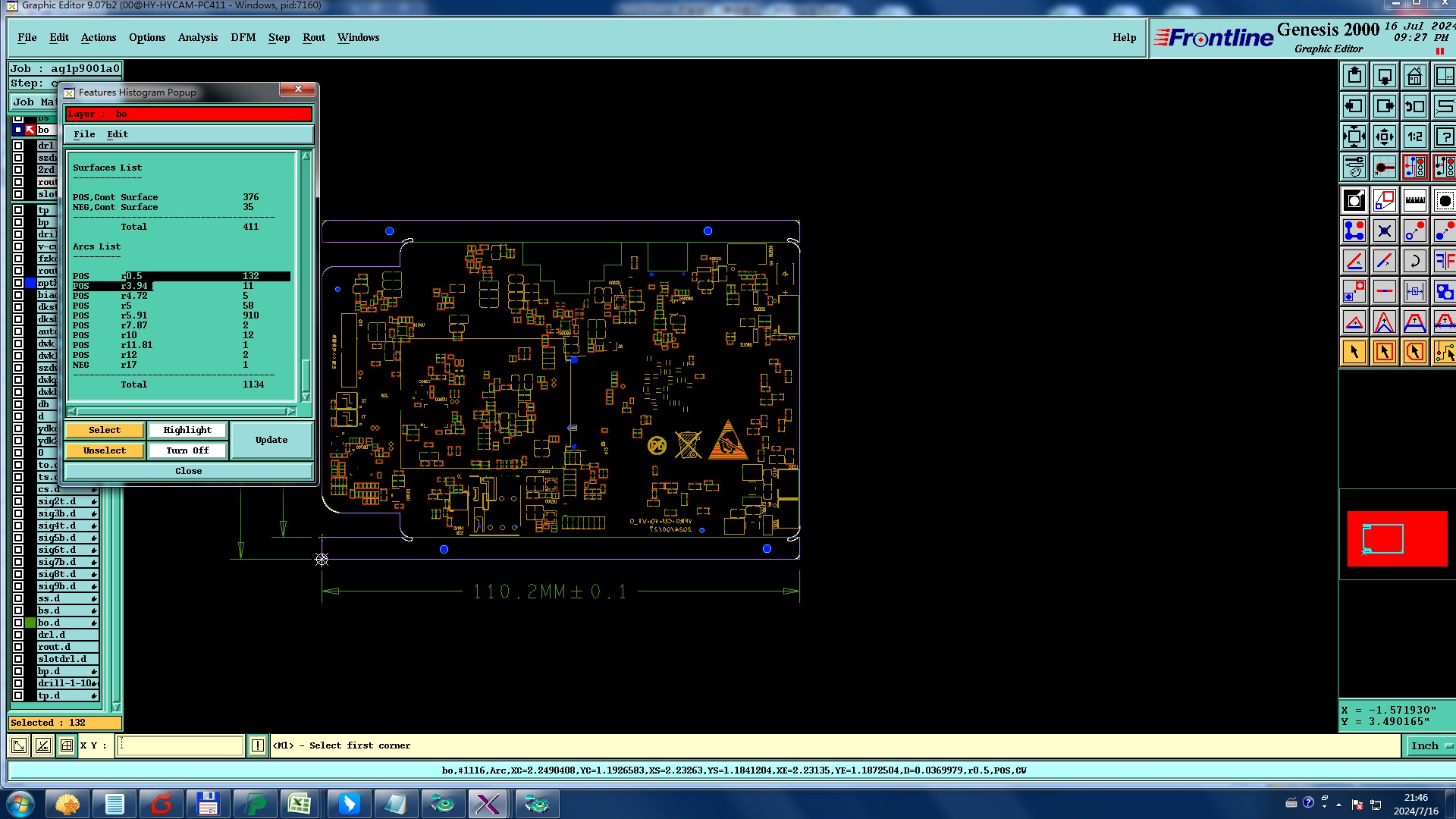
Task: Open the histogram popup Edit menu
Action: [118, 134]
